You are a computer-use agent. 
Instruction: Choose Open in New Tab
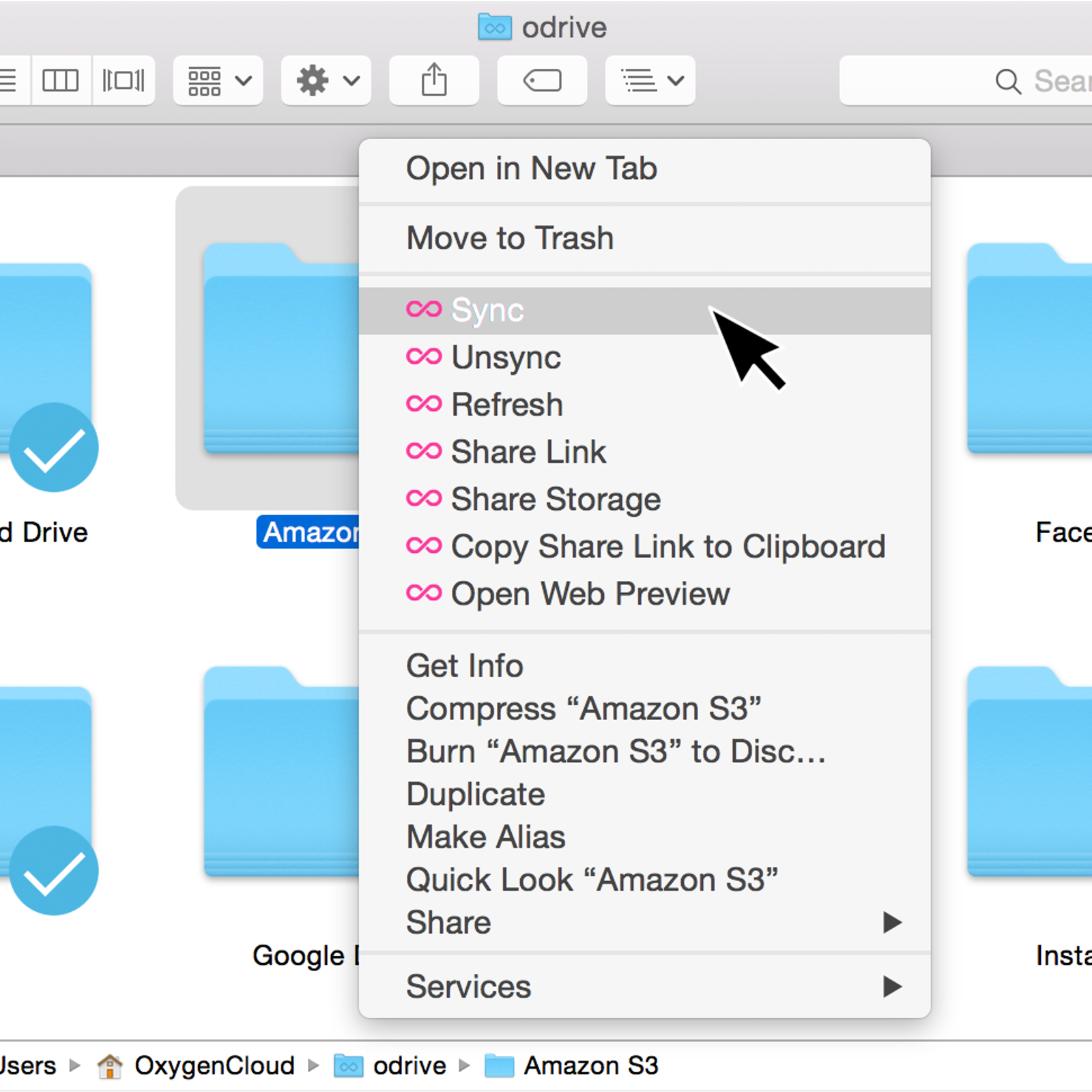click(x=644, y=169)
